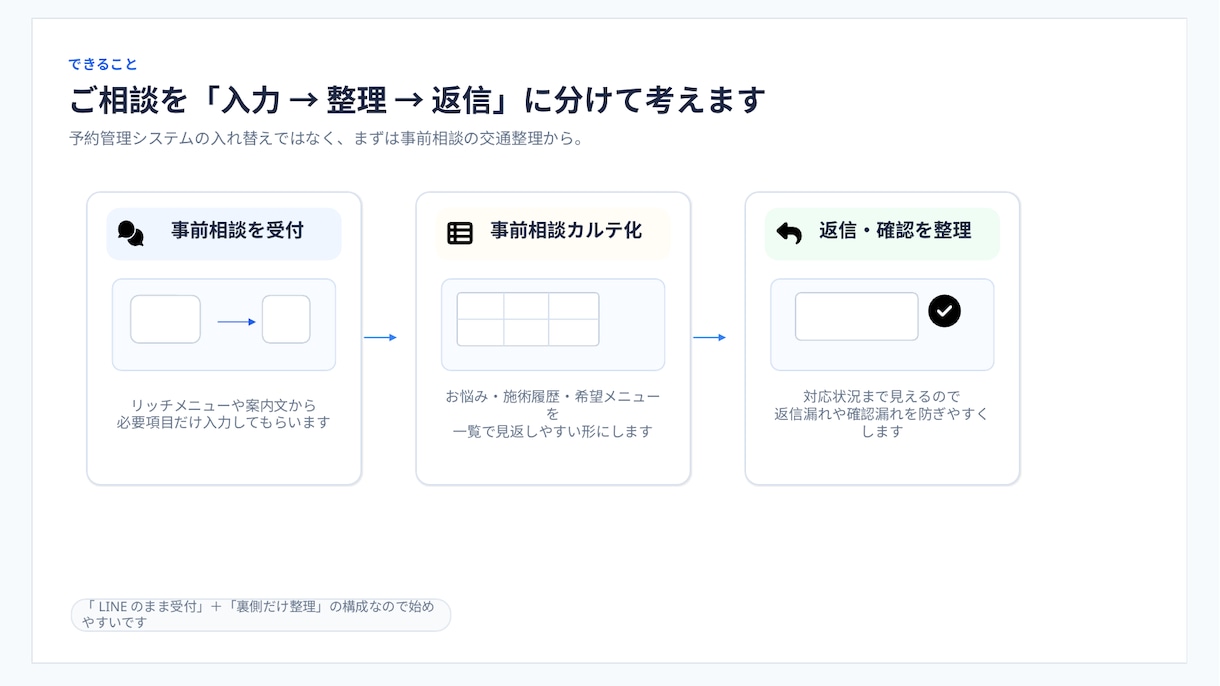1220x686 pixels.
Task: Click the 返信・確認を整理 card title
Action: click(x=895, y=230)
